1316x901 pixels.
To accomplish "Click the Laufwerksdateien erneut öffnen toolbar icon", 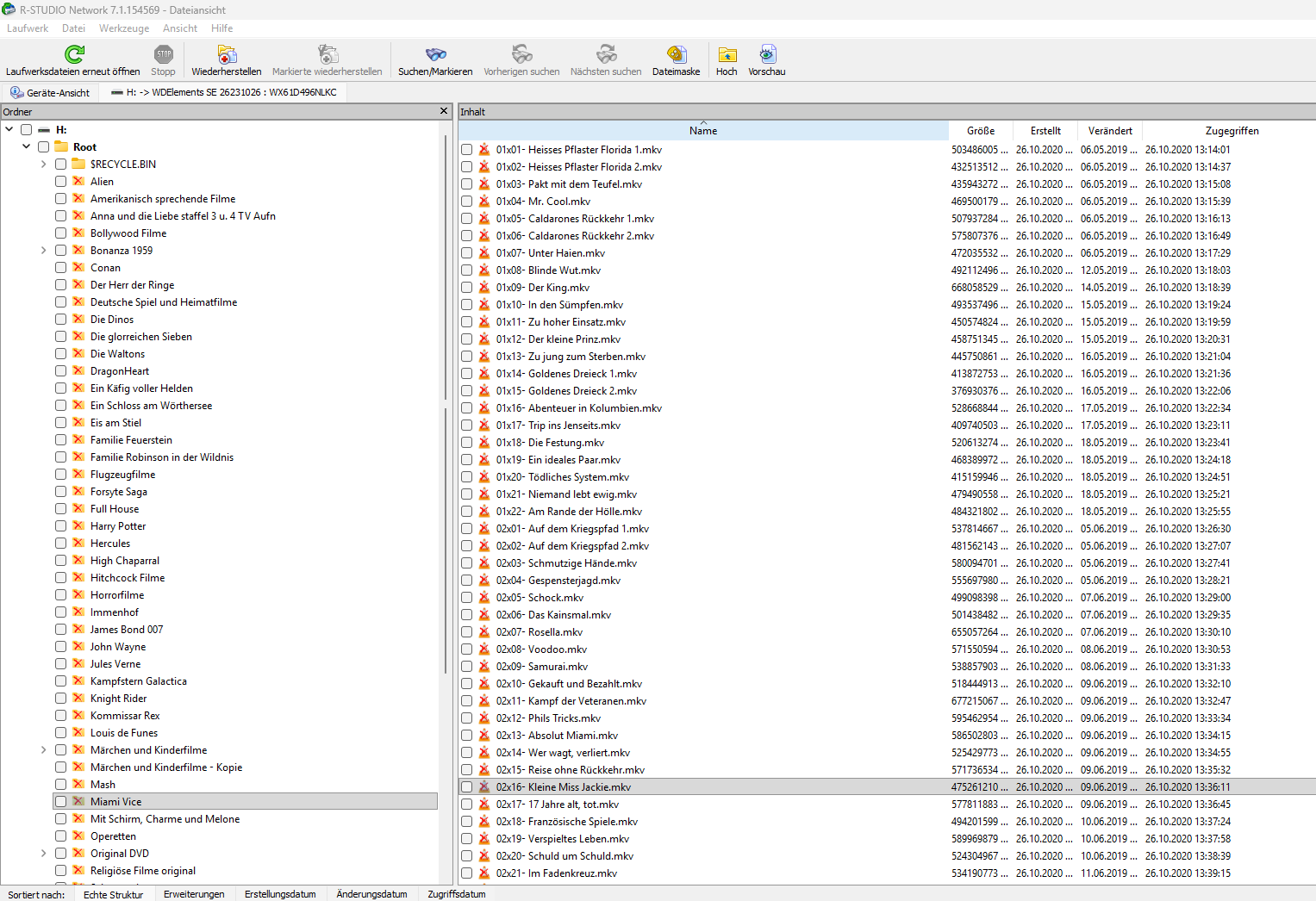I will 74,54.
